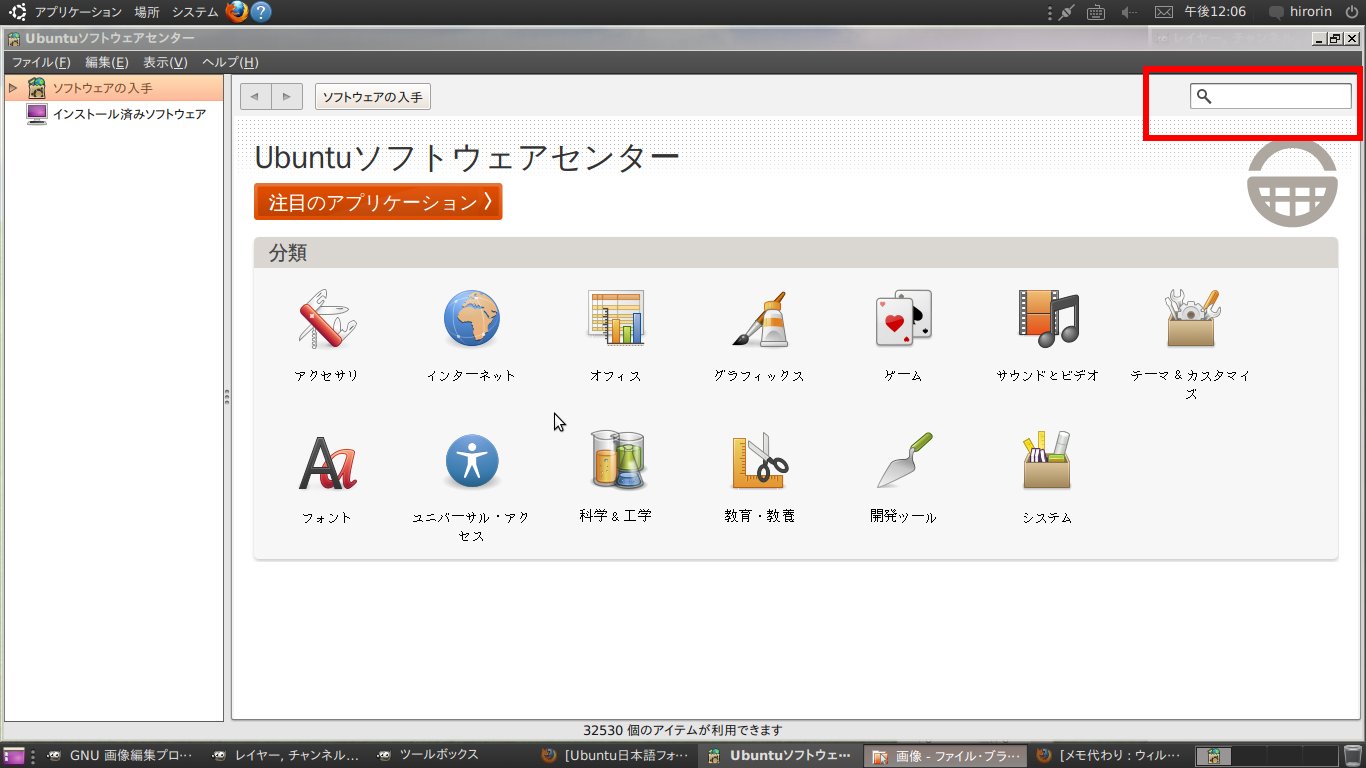1366x768 pixels.
Task: Click the 午後12:06 clock
Action: click(x=1215, y=12)
